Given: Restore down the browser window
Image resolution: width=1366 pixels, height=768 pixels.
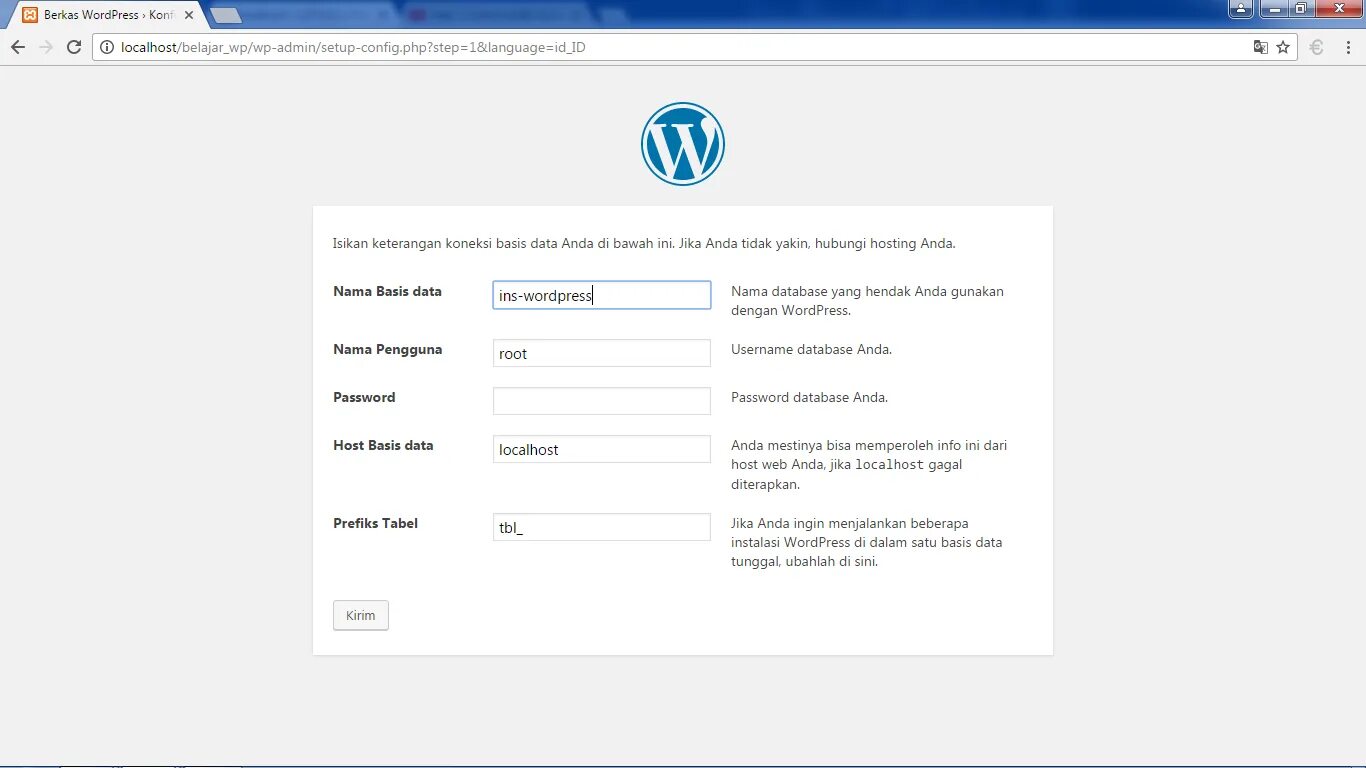Looking at the screenshot, I should (x=1301, y=9).
